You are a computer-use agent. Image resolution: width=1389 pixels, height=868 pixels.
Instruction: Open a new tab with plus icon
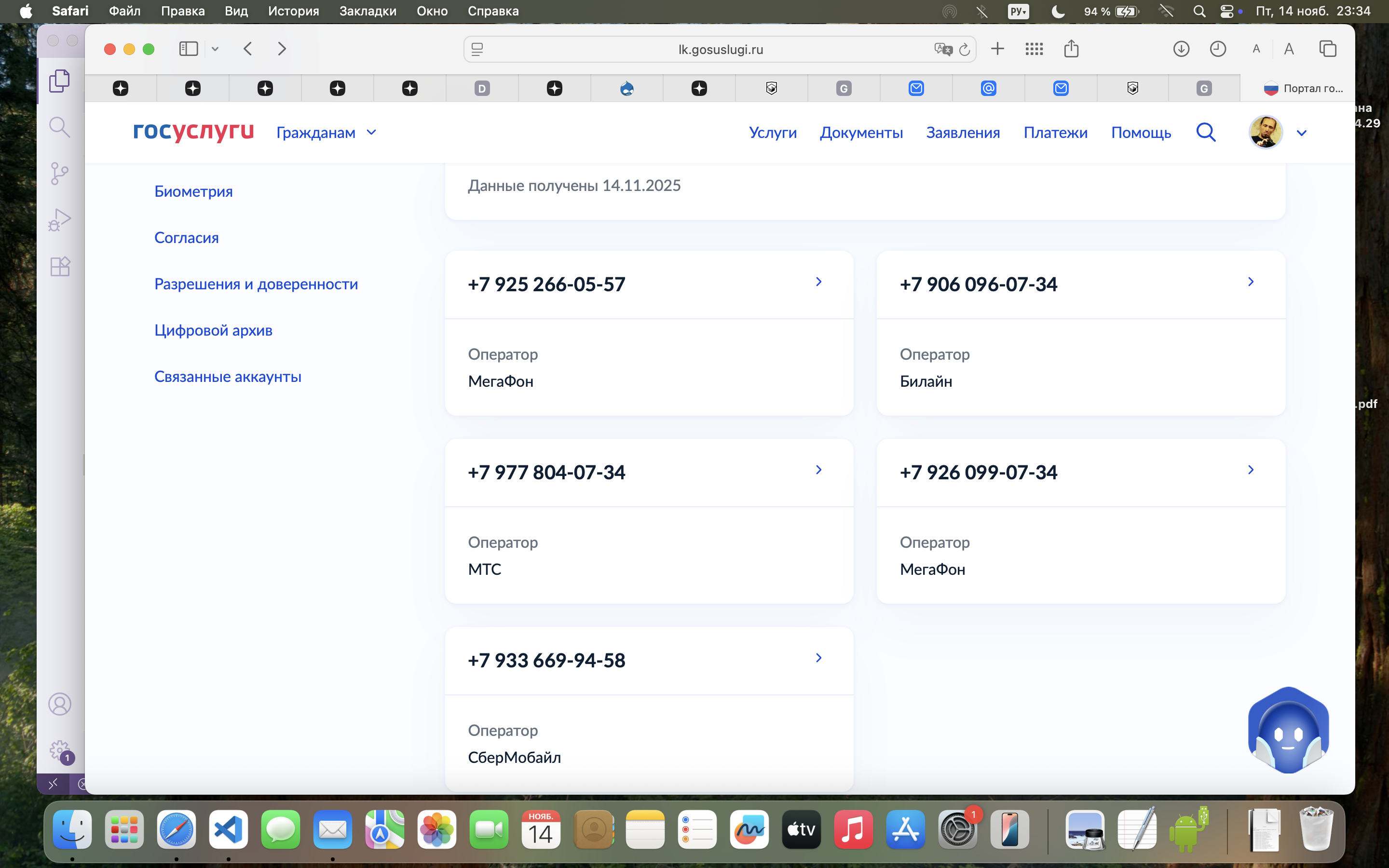click(x=997, y=49)
